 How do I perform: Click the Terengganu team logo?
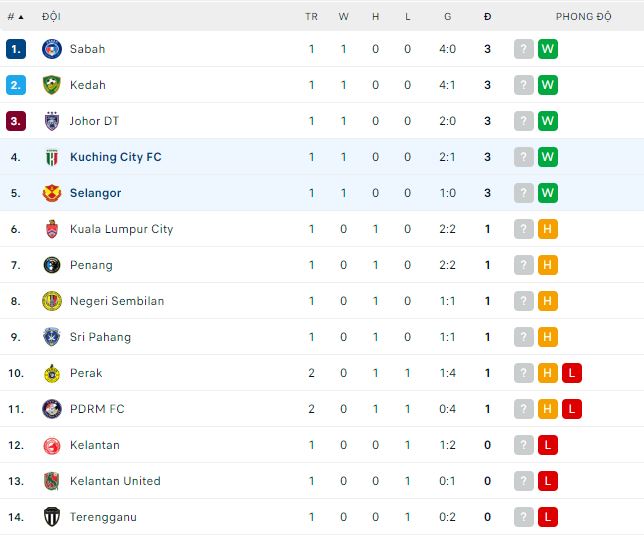pyautogui.click(x=52, y=517)
